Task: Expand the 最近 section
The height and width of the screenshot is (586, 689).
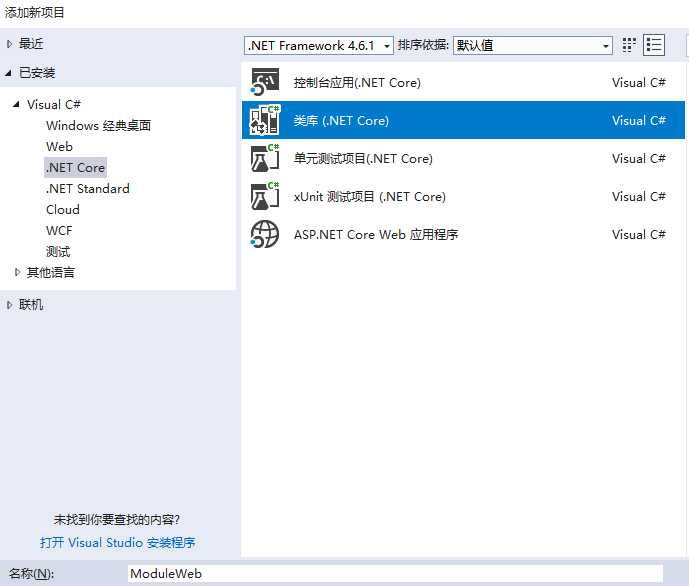Action: point(9,43)
